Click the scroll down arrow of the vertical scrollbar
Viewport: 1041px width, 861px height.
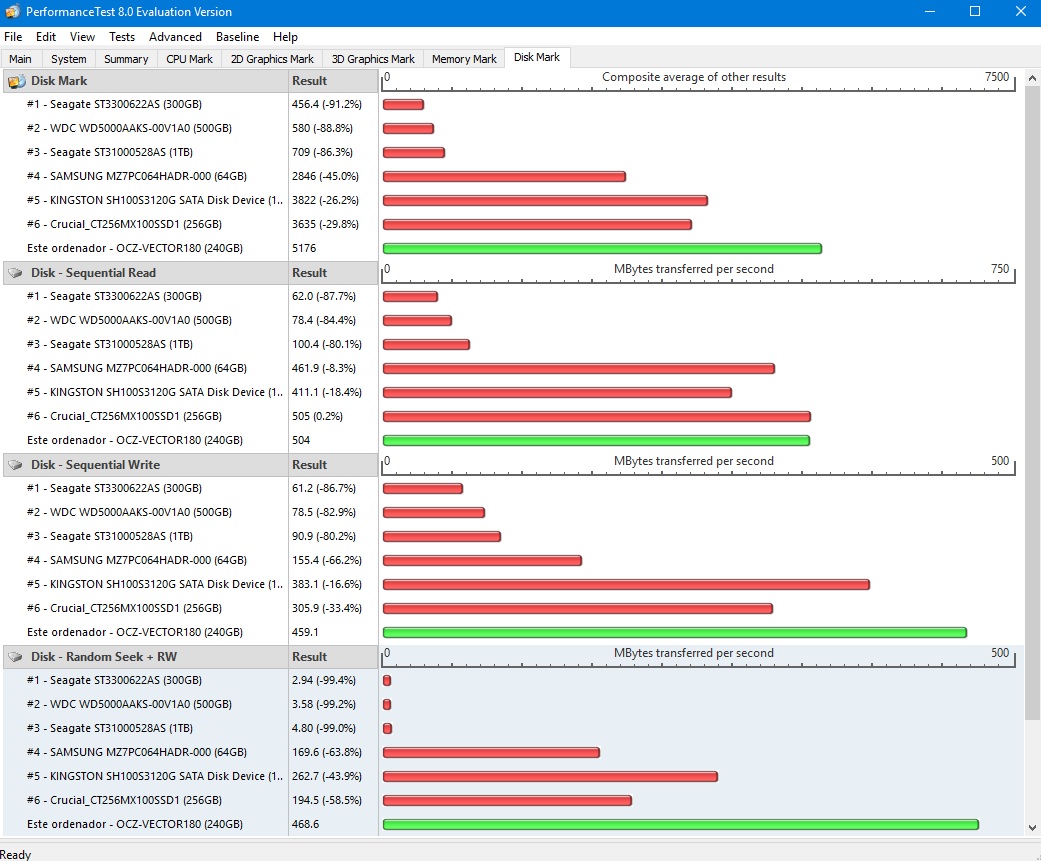point(1033,828)
